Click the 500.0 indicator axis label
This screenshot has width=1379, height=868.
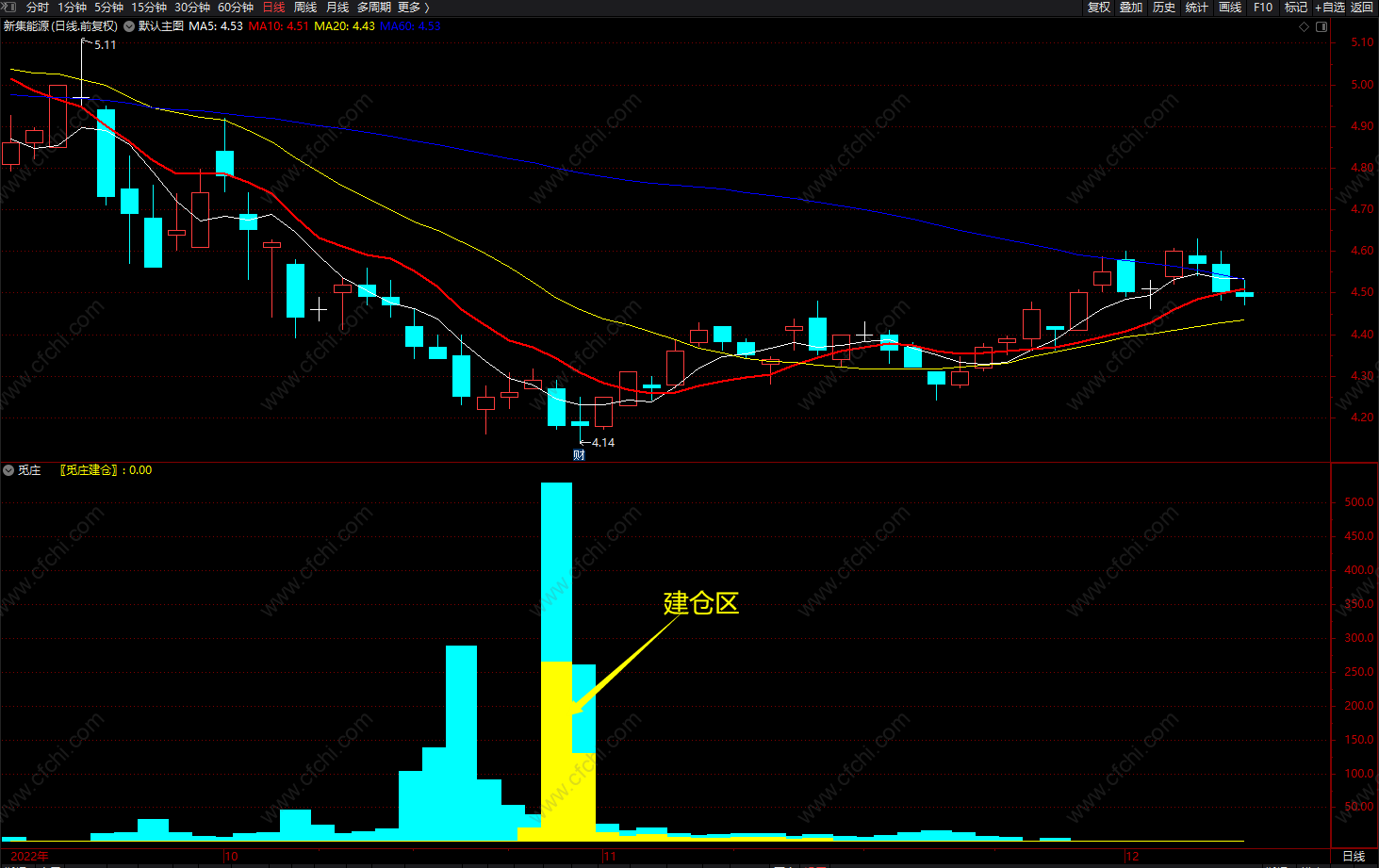tap(1359, 502)
